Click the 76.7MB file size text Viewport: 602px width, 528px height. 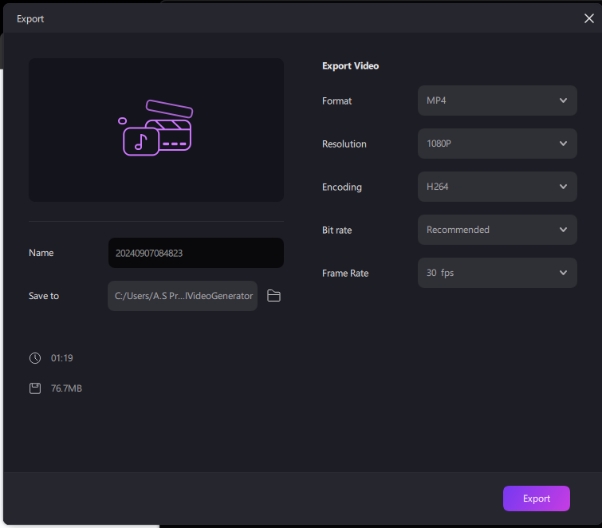[67, 388]
